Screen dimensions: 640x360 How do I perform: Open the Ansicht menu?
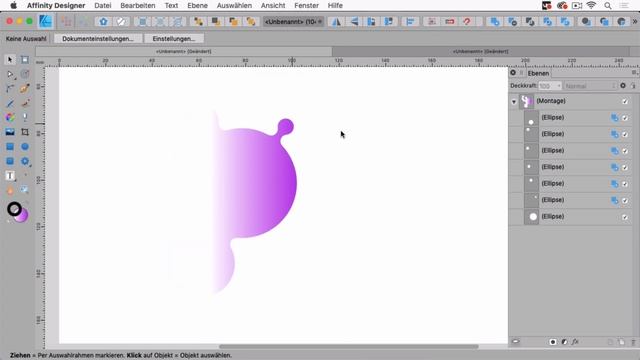(273, 5)
